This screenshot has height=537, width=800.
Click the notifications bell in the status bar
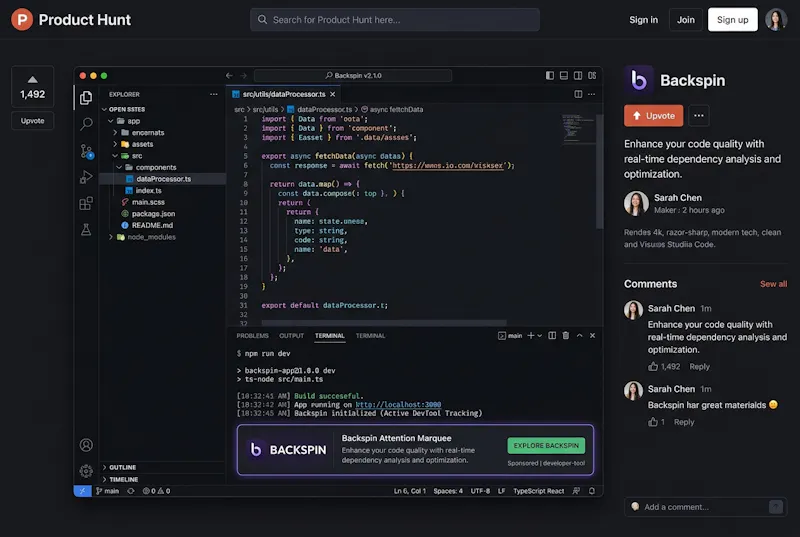click(592, 491)
